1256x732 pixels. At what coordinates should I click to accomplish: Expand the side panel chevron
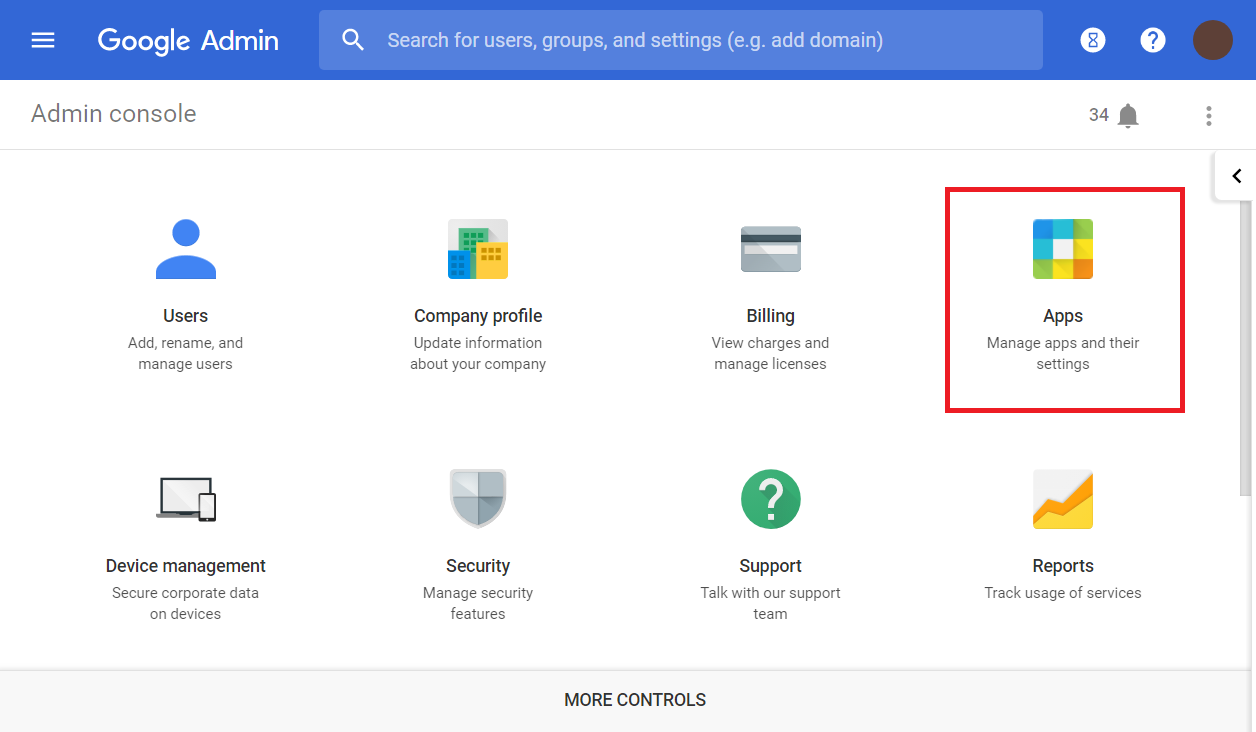pos(1236,176)
